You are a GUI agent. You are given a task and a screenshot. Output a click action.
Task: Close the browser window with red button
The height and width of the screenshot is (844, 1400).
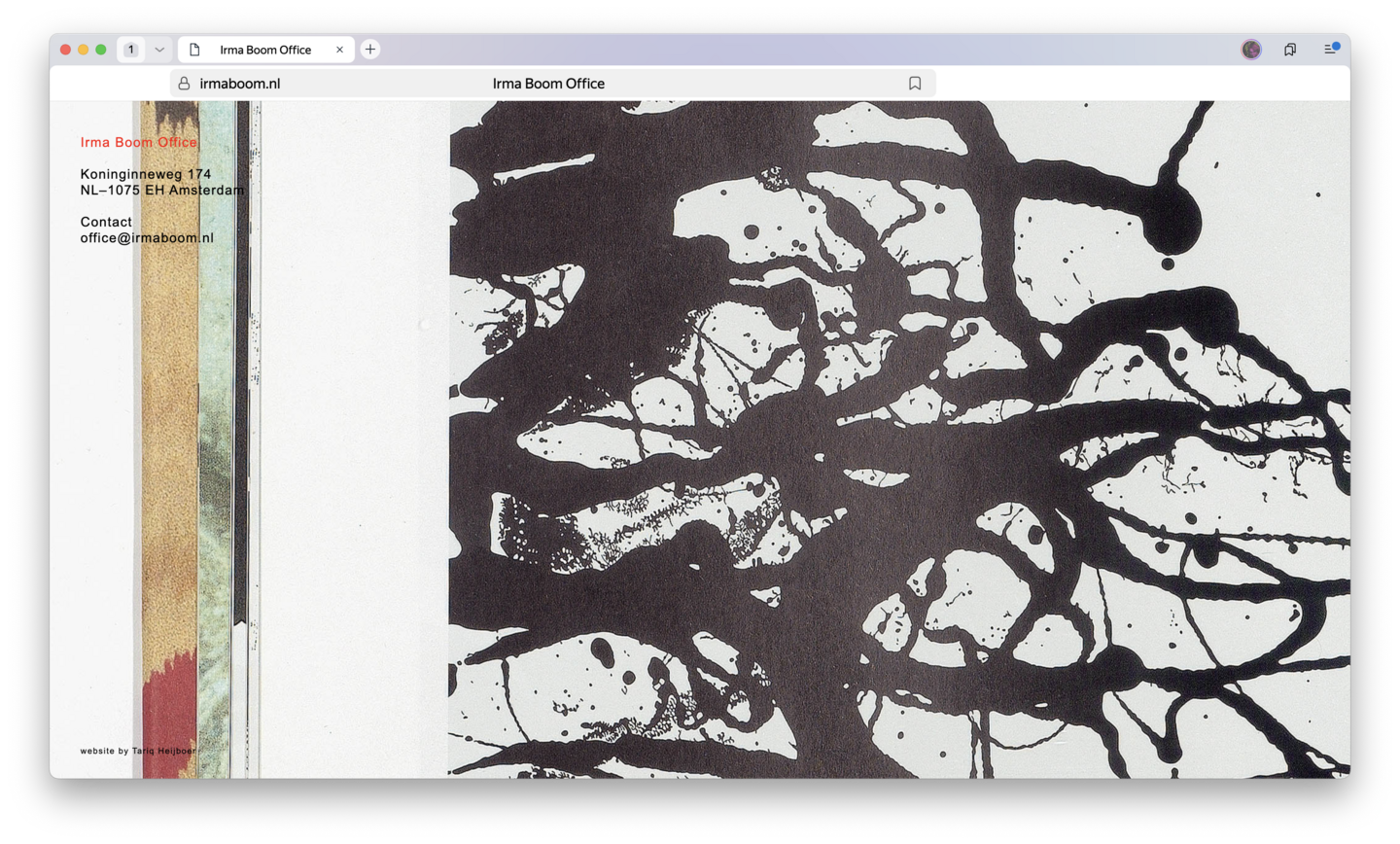click(66, 50)
